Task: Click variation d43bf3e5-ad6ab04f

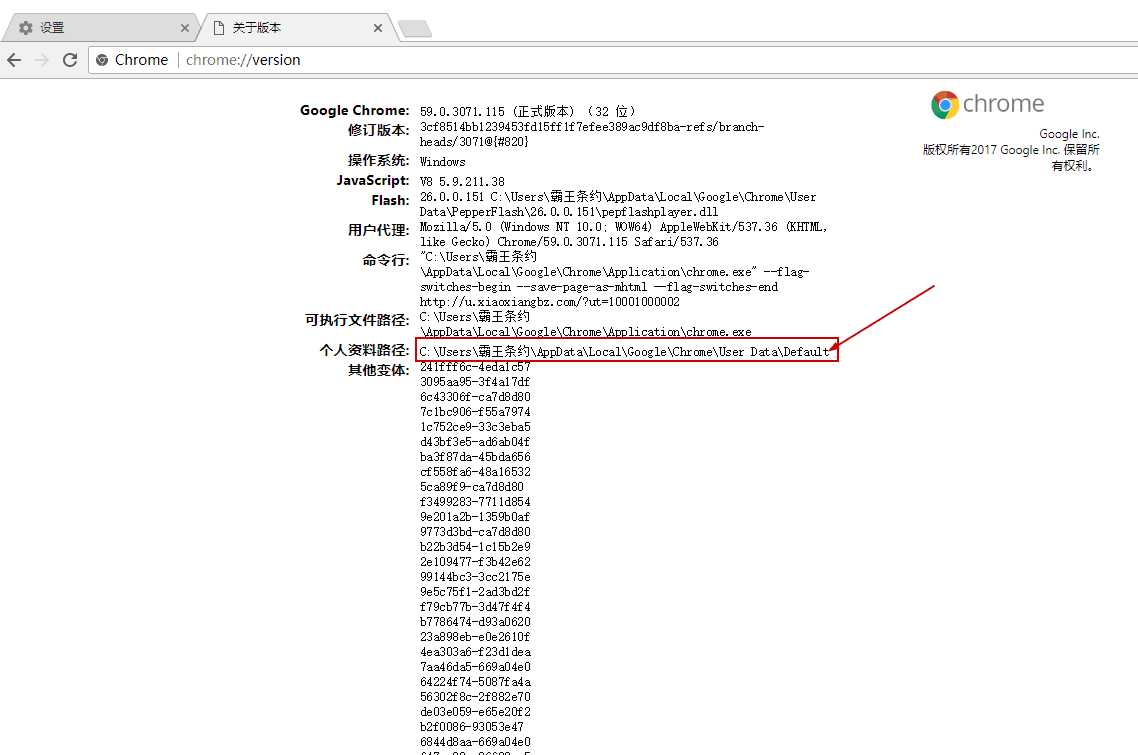Action: [x=475, y=442]
